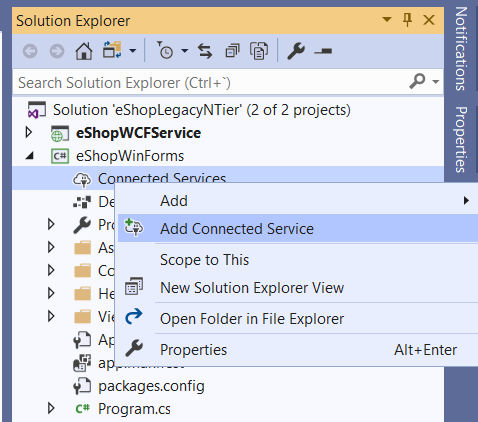Click the packages.config file icon
Image resolution: width=478 pixels, height=422 pixels.
tap(82, 386)
